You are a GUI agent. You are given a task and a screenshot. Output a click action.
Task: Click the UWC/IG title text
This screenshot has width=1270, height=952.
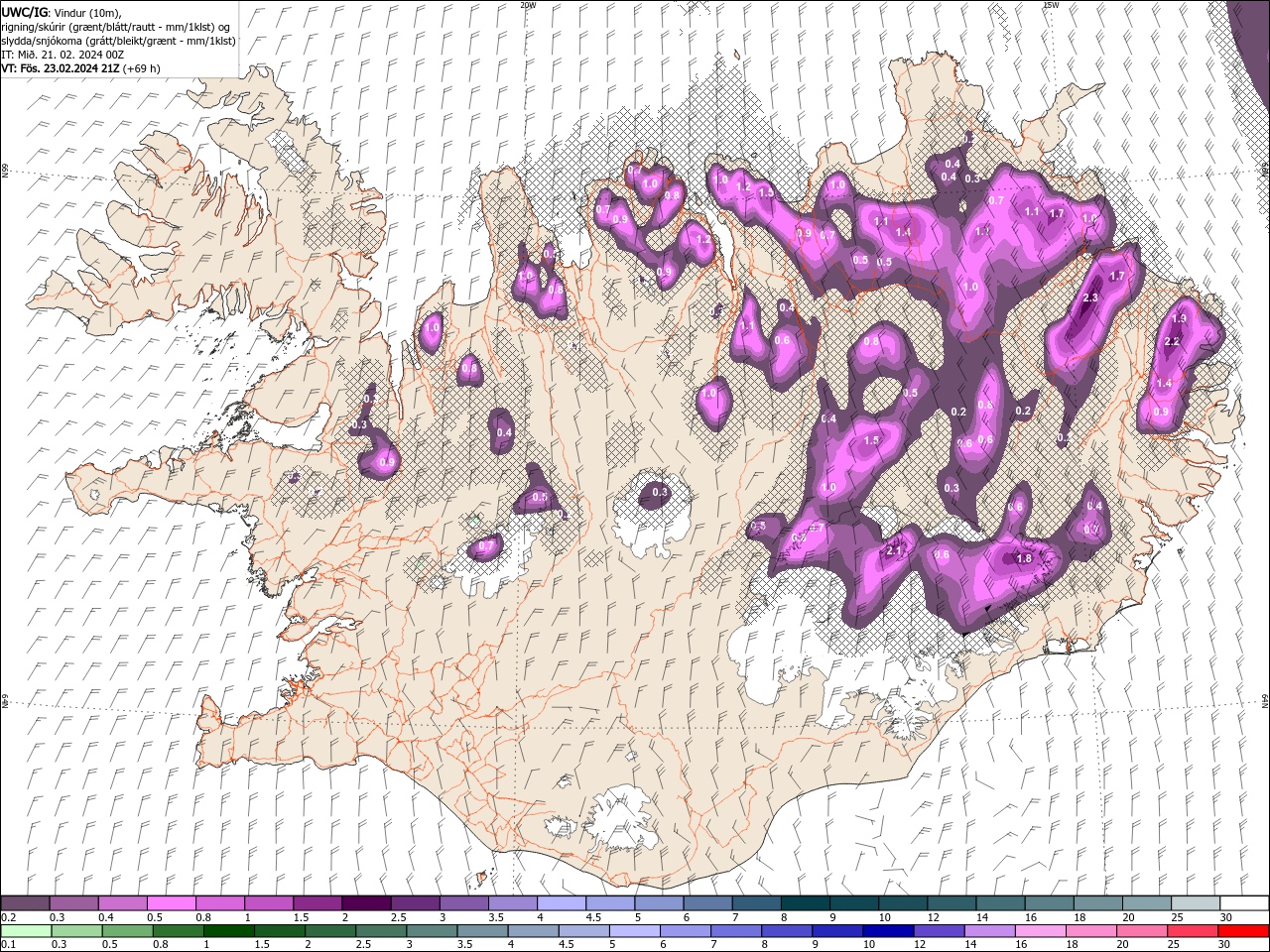(x=25, y=11)
